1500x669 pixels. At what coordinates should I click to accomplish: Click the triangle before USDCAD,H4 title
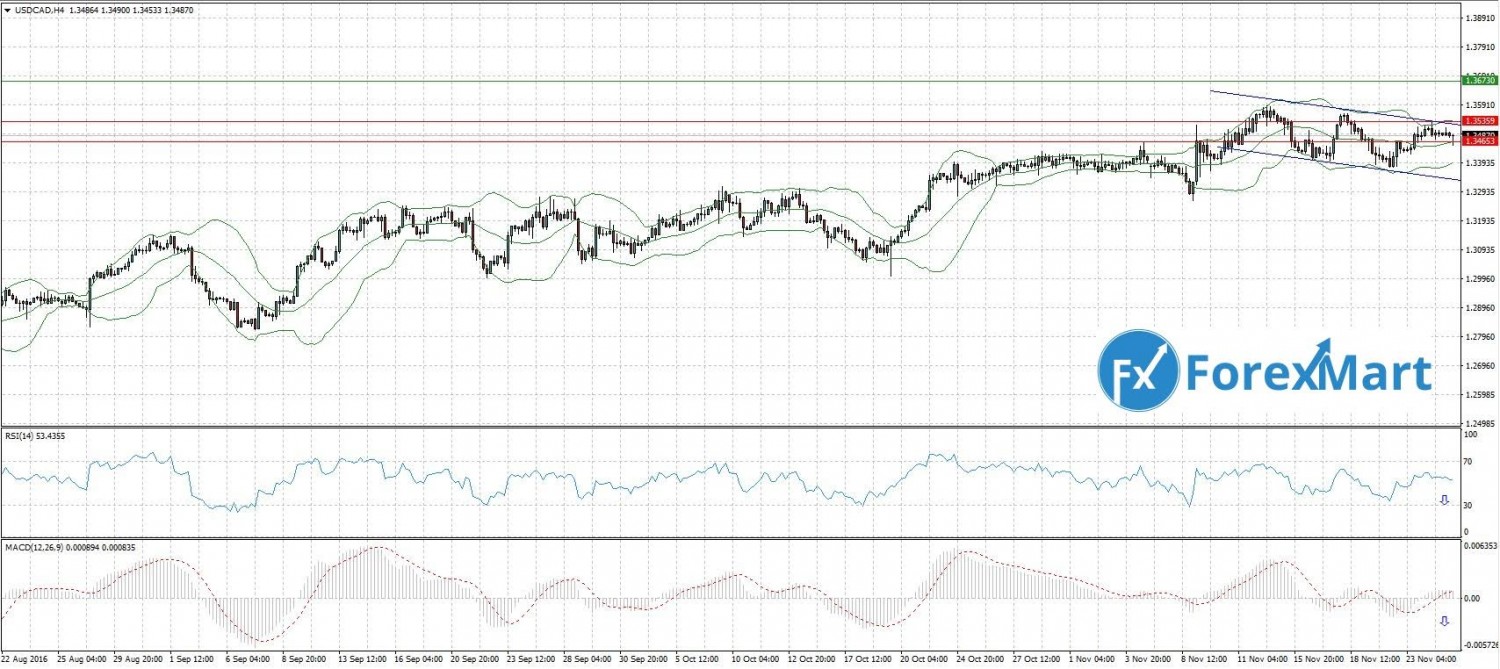(6, 9)
